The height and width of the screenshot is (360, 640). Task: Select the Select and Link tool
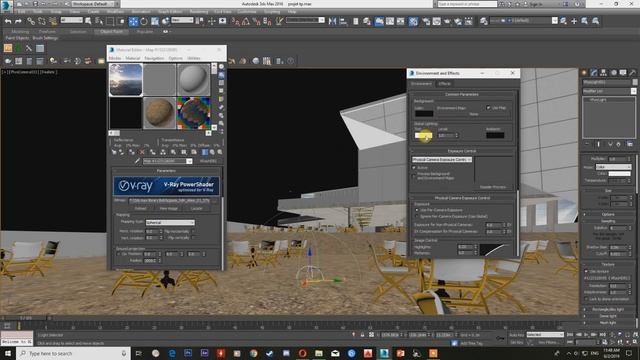pyautogui.click(x=31, y=21)
